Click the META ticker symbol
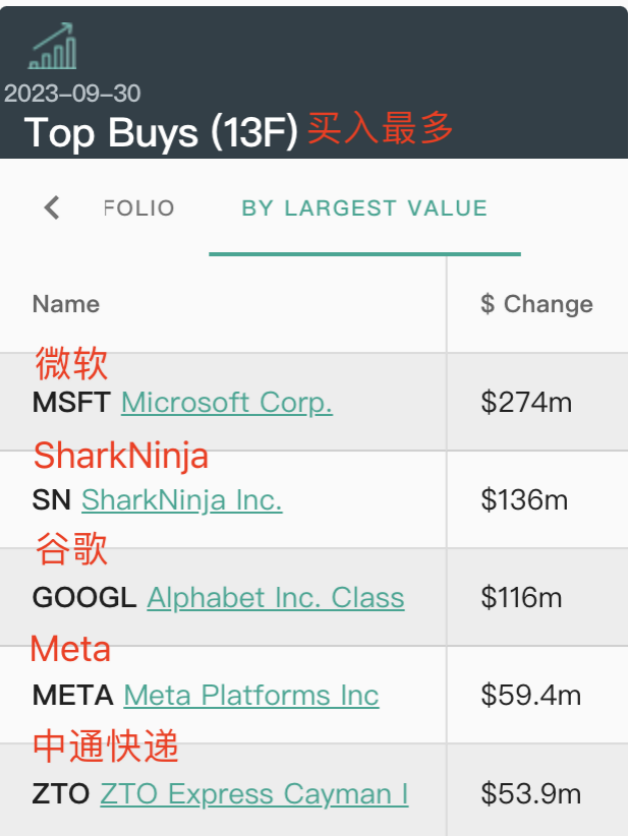The image size is (630, 838). 73,695
